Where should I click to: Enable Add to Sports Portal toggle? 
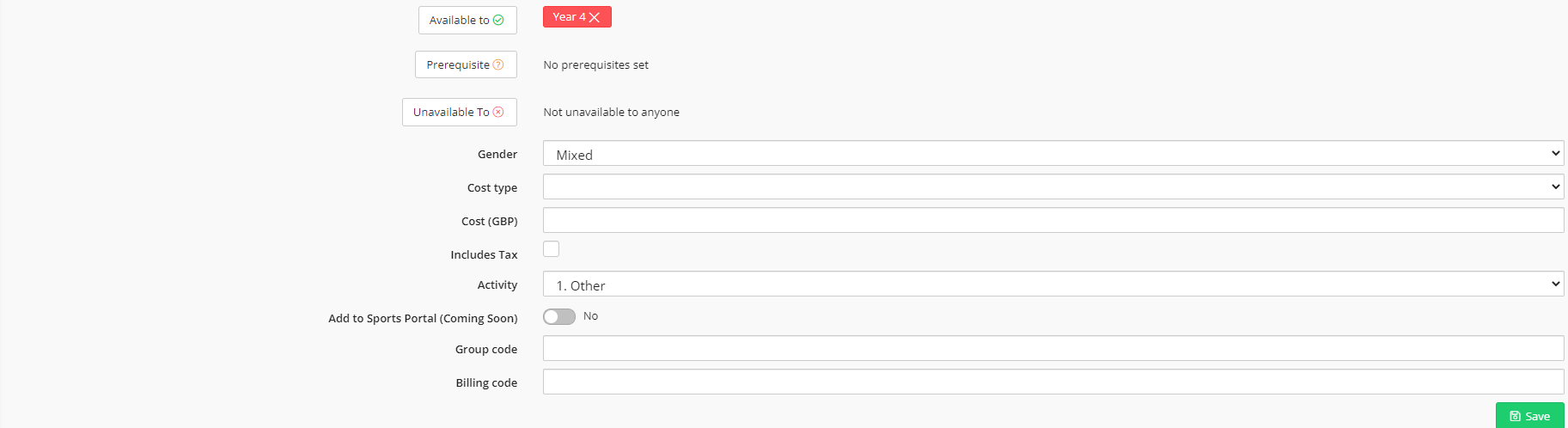[559, 316]
